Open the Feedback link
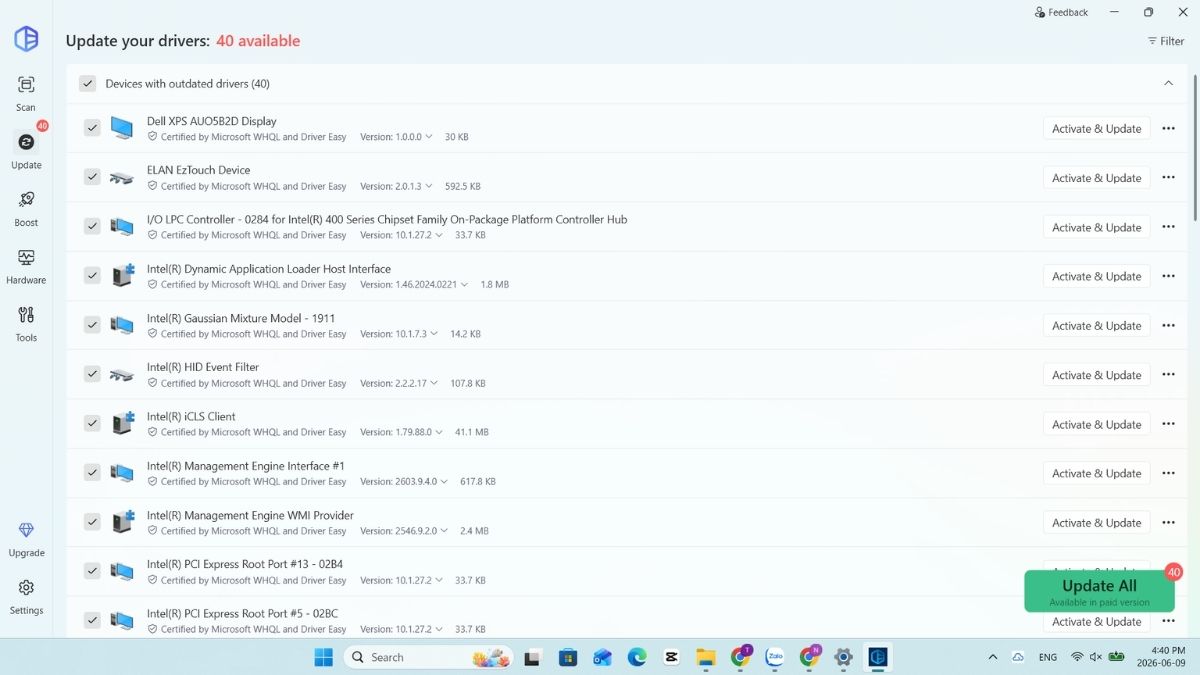1200x675 pixels. point(1061,12)
